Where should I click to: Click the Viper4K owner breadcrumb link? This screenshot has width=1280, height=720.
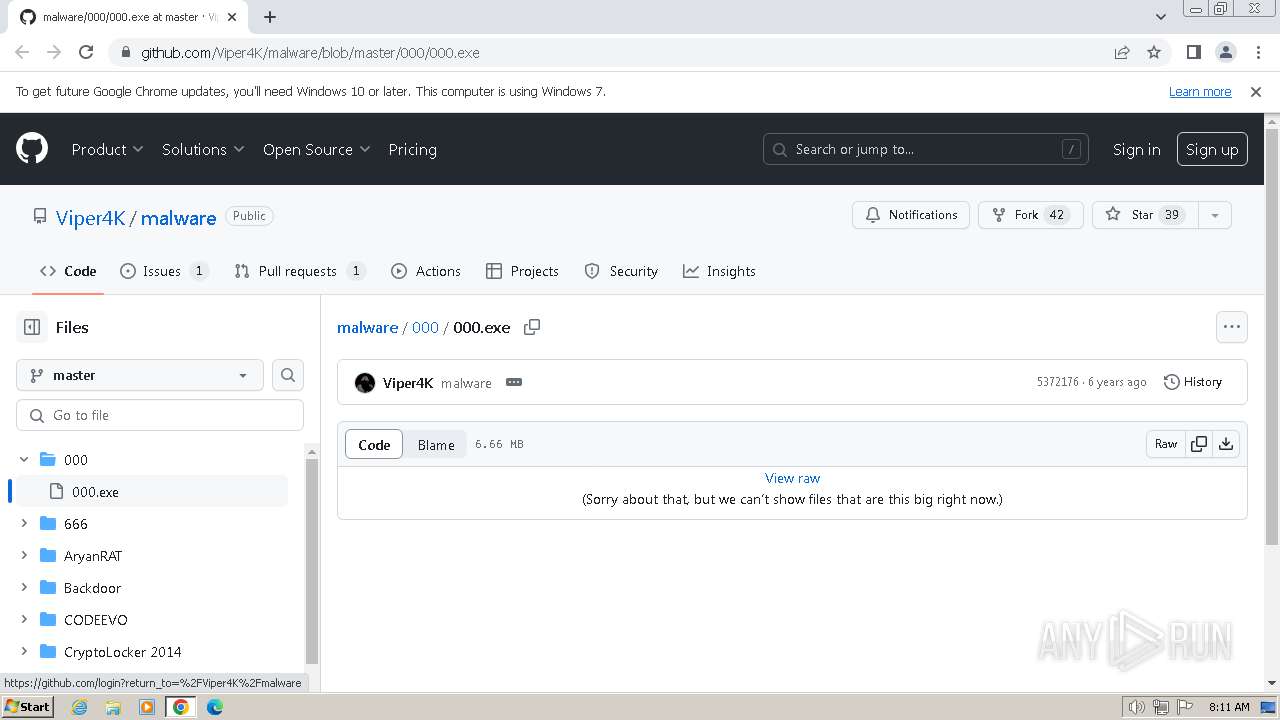tap(90, 218)
